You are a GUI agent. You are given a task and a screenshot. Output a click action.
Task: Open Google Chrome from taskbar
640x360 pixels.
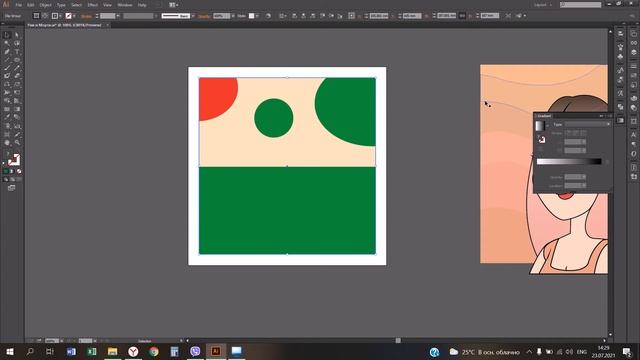click(x=154, y=351)
